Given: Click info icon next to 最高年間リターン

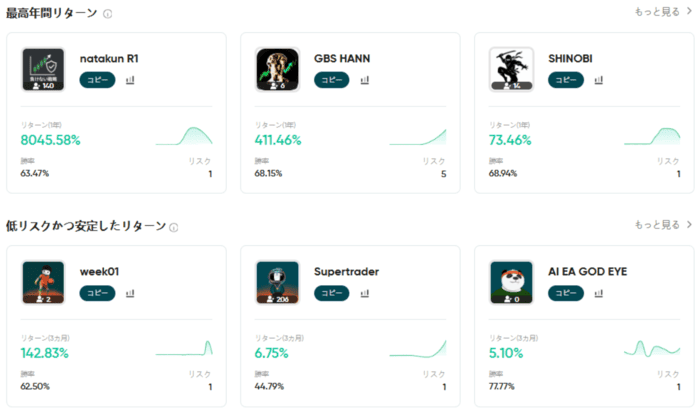Looking at the screenshot, I should 108,14.
